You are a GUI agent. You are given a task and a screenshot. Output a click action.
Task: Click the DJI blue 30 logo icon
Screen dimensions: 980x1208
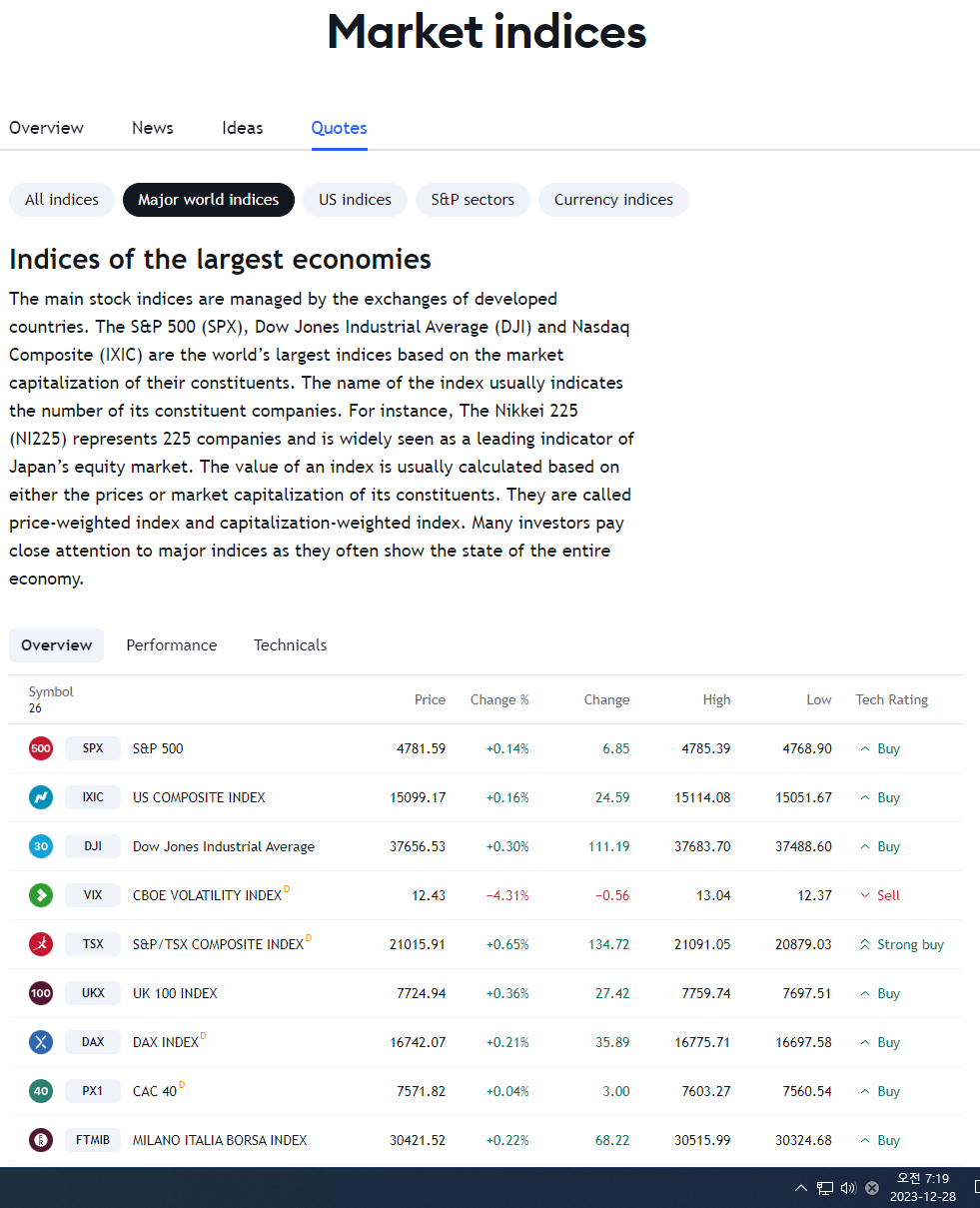41,846
